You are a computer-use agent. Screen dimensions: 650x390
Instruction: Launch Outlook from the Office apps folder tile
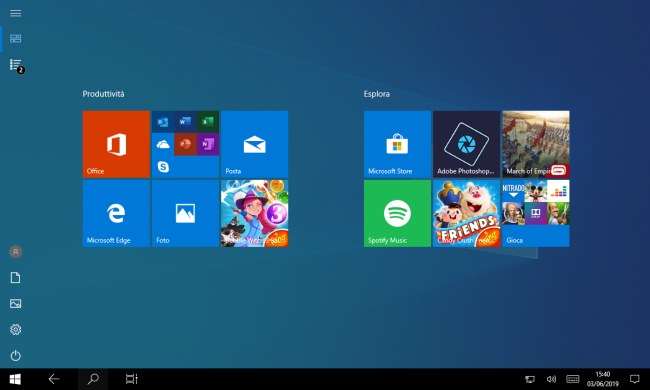[x=162, y=122]
